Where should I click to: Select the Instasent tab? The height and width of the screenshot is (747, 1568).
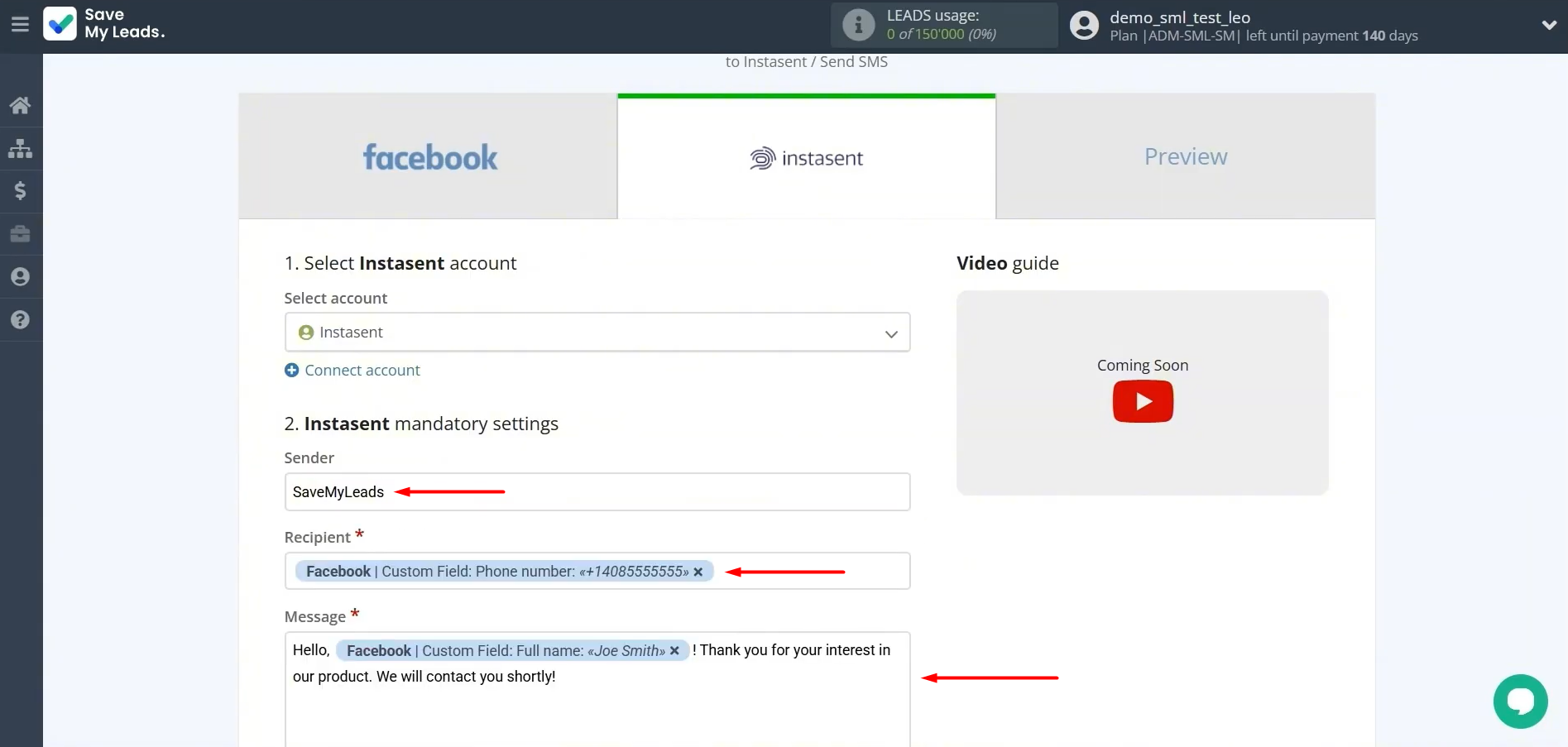click(x=807, y=156)
